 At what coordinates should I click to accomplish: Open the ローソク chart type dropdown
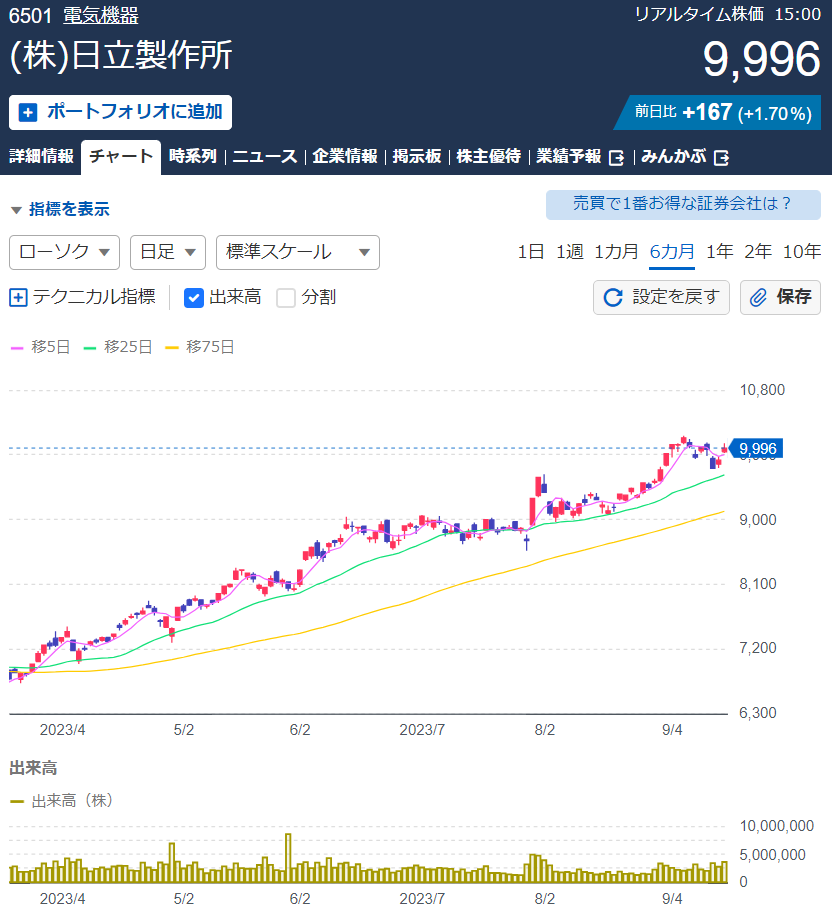point(65,252)
